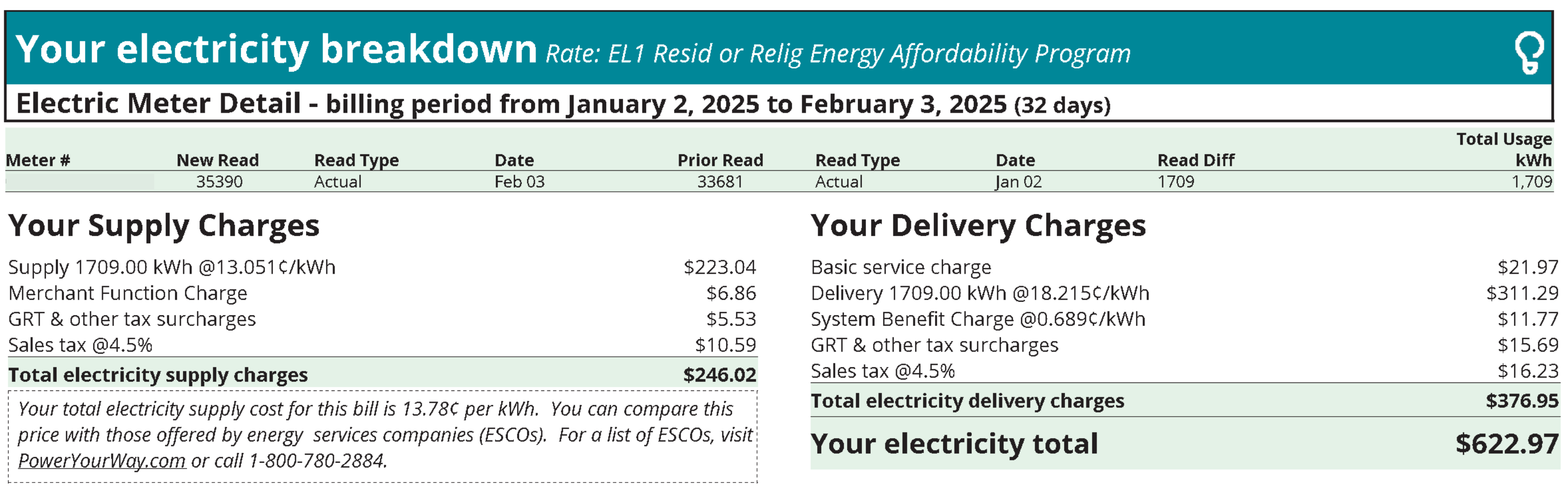Select the Total electricity delivery charges row
Image resolution: width=1568 pixels, height=495 pixels.
coord(1184,401)
